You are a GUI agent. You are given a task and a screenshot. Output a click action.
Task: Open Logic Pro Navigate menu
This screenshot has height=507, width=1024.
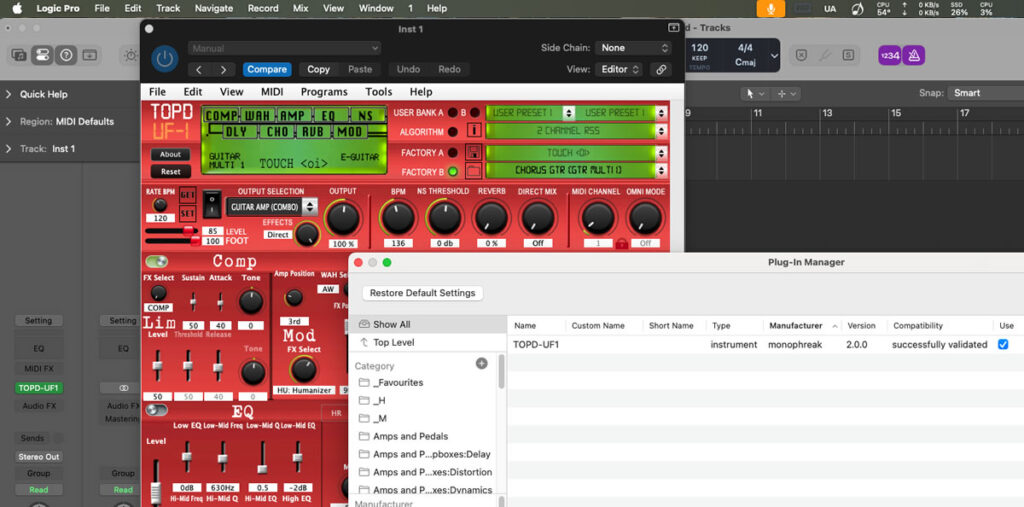pyautogui.click(x=214, y=8)
